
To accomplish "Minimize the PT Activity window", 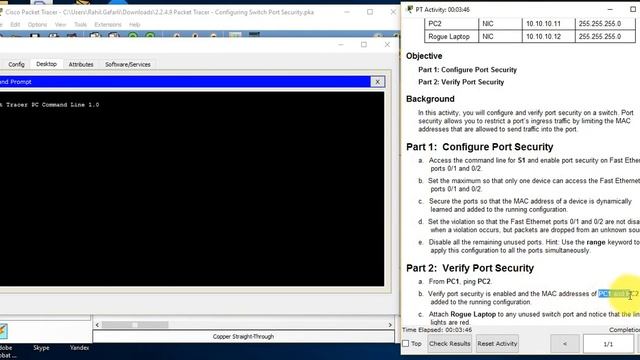I will [610, 9].
